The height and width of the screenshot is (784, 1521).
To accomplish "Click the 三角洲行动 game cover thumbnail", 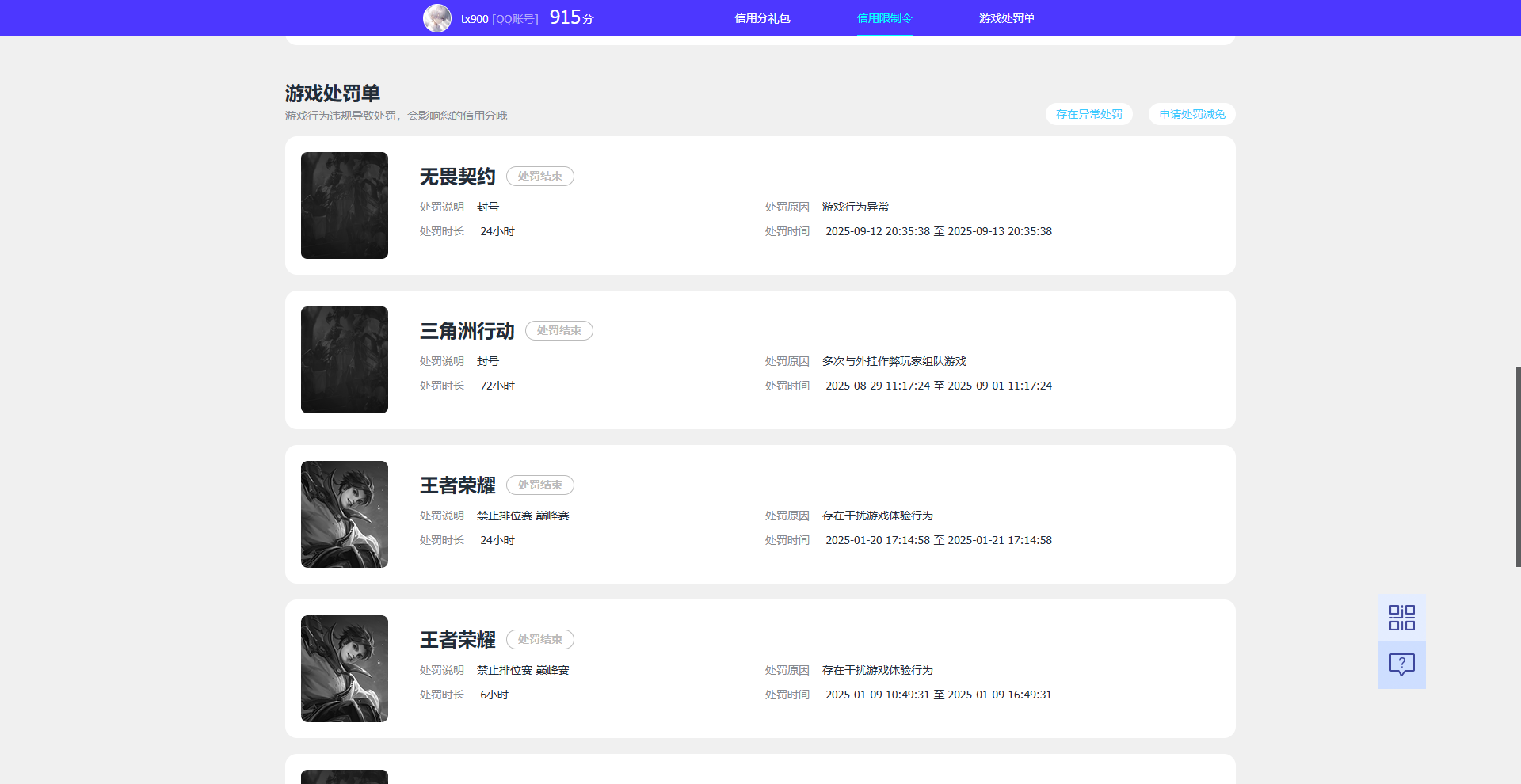I will pyautogui.click(x=345, y=360).
